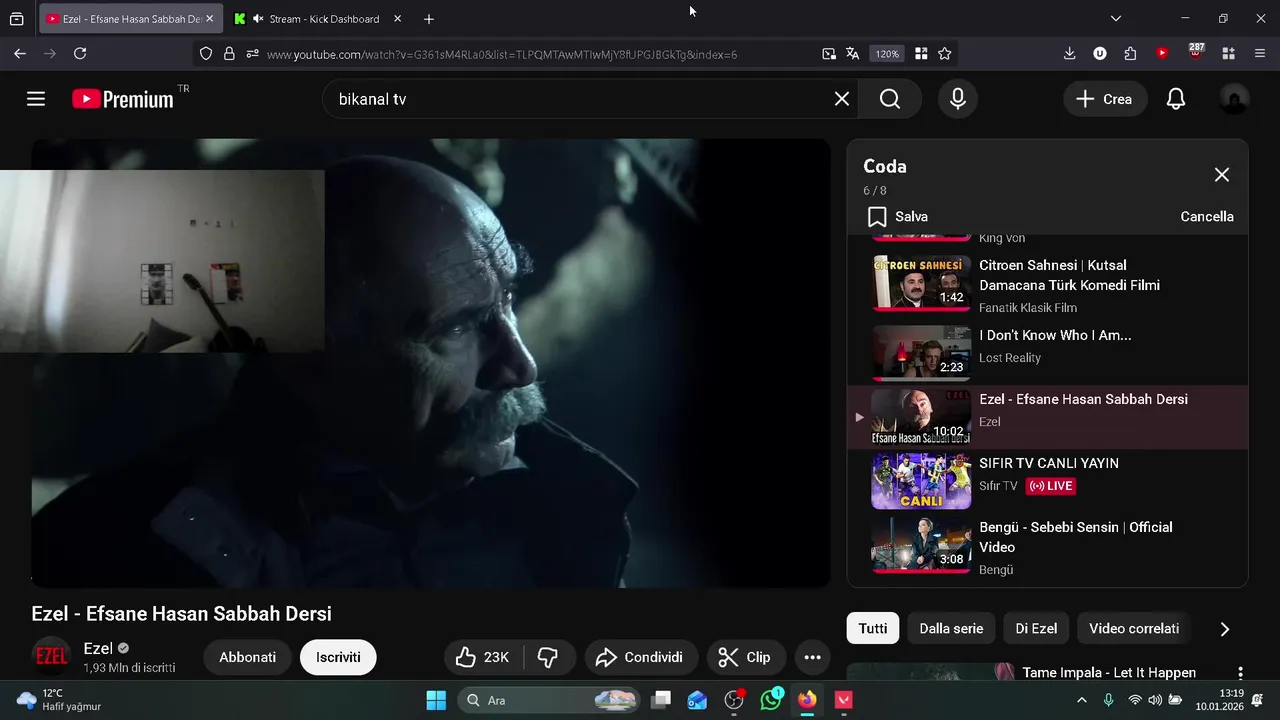
Task: Click the Abbonati membership button
Action: tap(248, 657)
